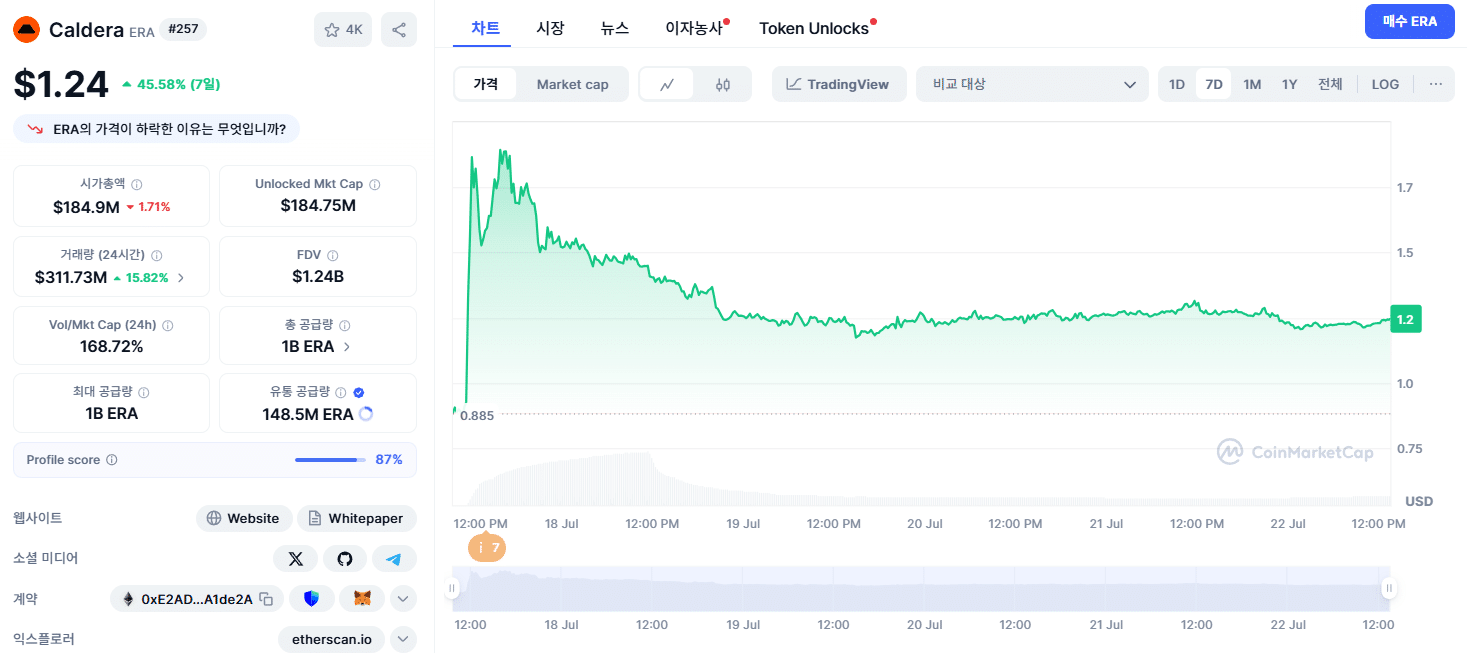Open etherscan.io explorer link
Viewport: 1467px width, 653px height.
click(331, 639)
